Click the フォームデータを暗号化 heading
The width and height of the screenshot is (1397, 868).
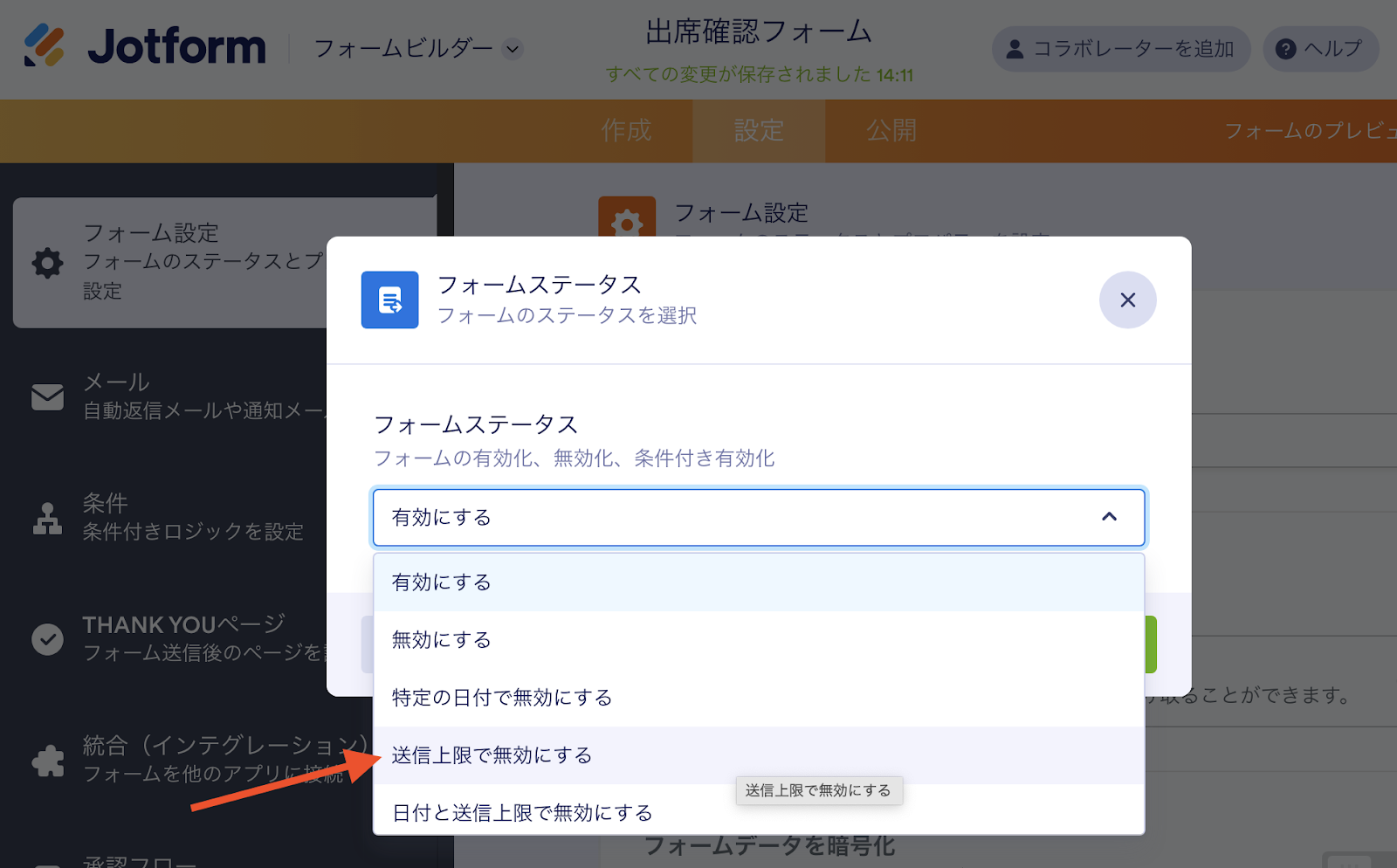769,847
